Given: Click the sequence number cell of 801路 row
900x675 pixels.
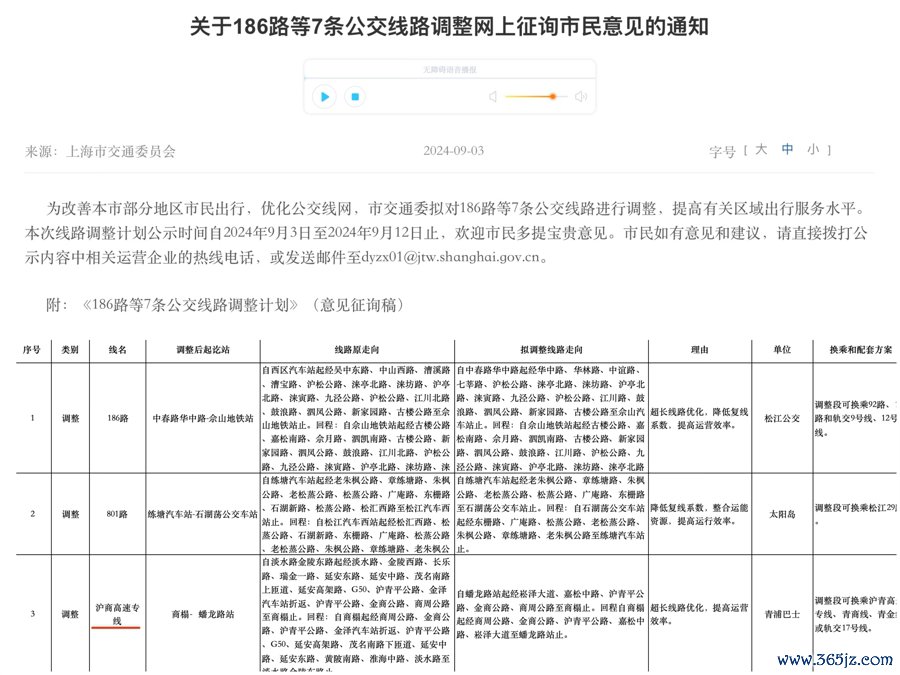Looking at the screenshot, I should point(33,514).
